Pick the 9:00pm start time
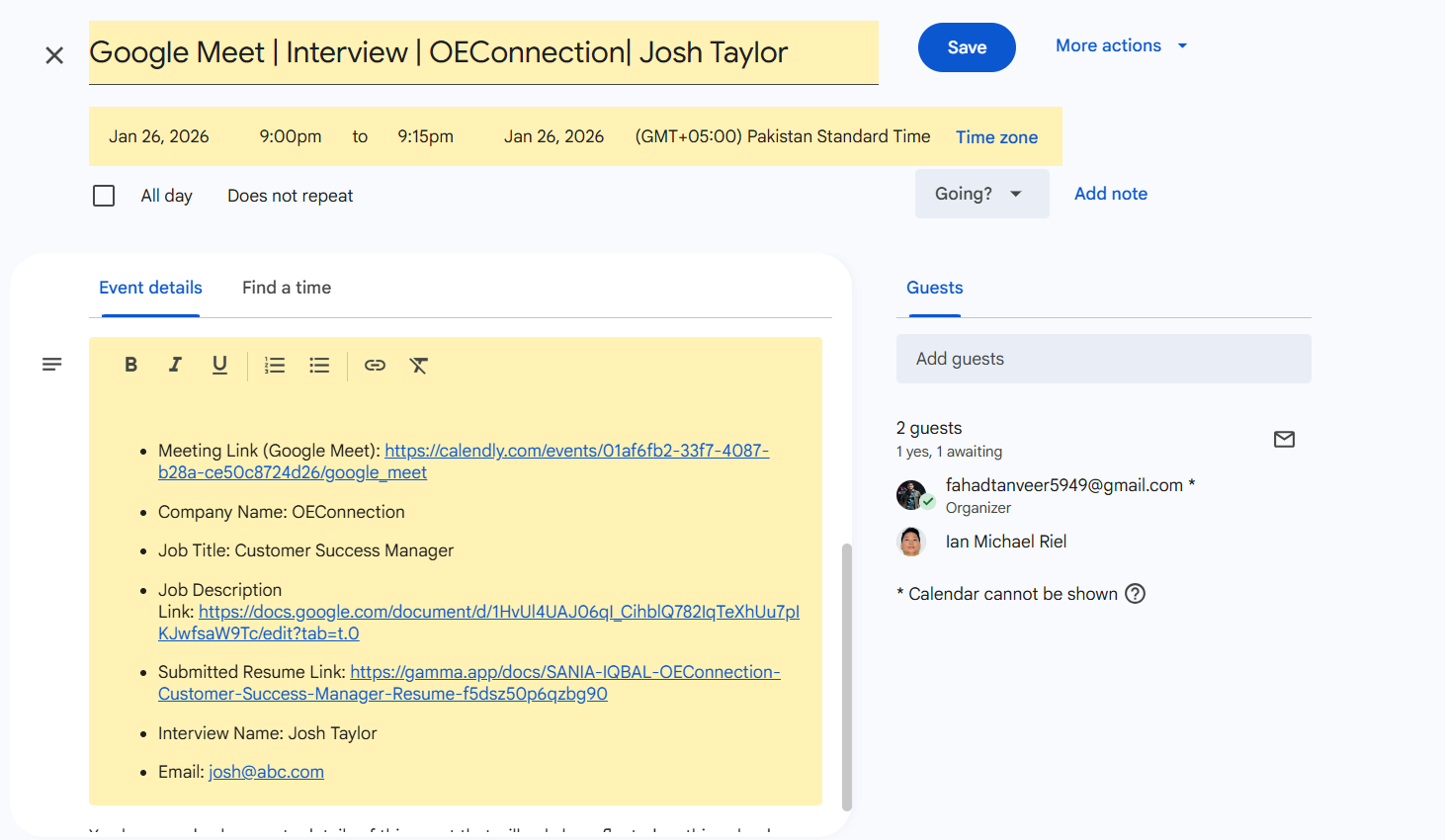 [x=291, y=136]
